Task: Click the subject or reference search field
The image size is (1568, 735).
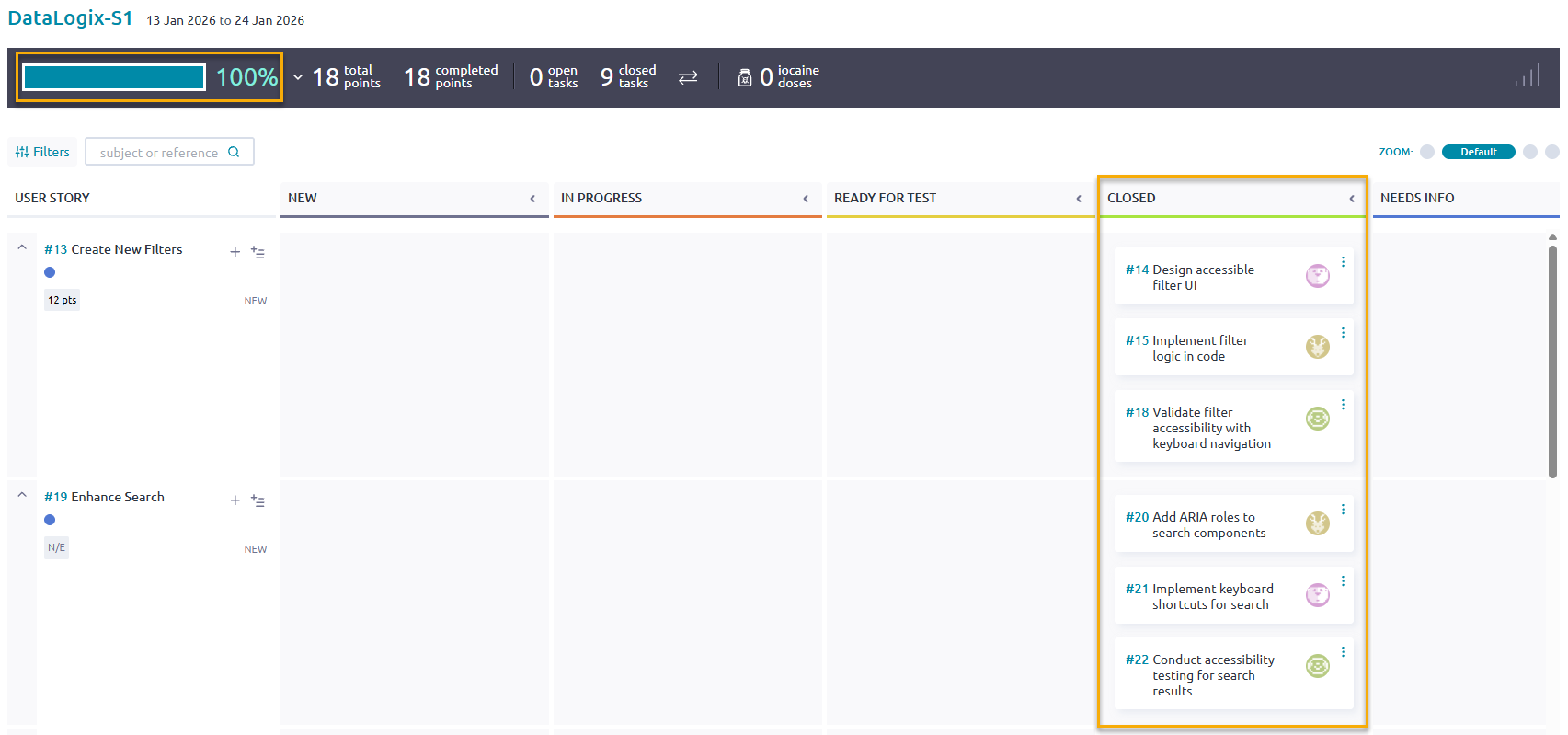Action: 159,153
